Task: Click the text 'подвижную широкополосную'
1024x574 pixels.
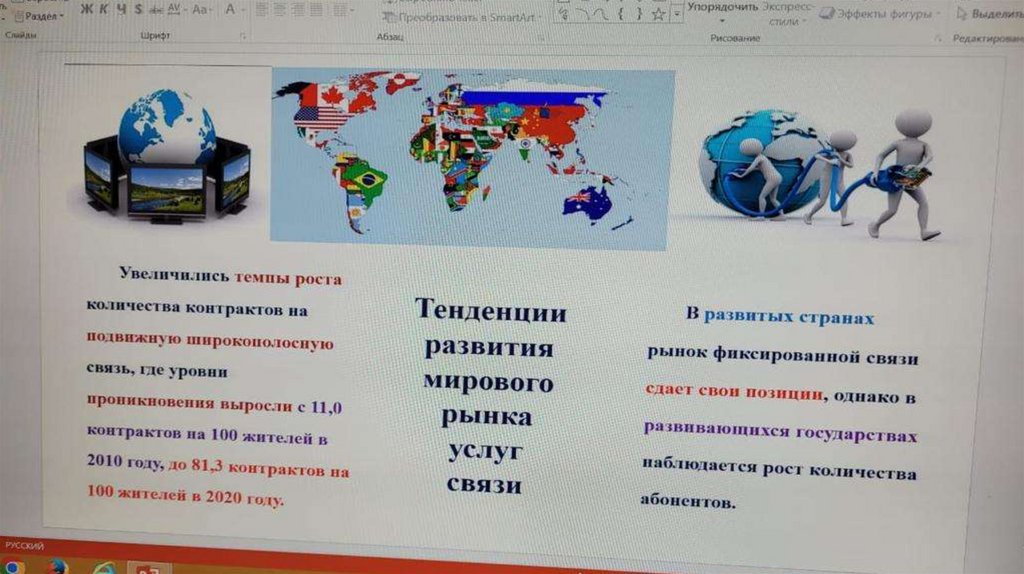Action: [210, 340]
